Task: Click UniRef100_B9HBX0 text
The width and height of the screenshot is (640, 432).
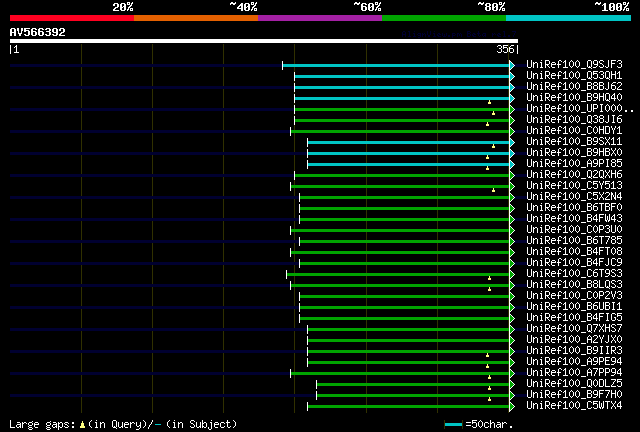Action: 574,153
